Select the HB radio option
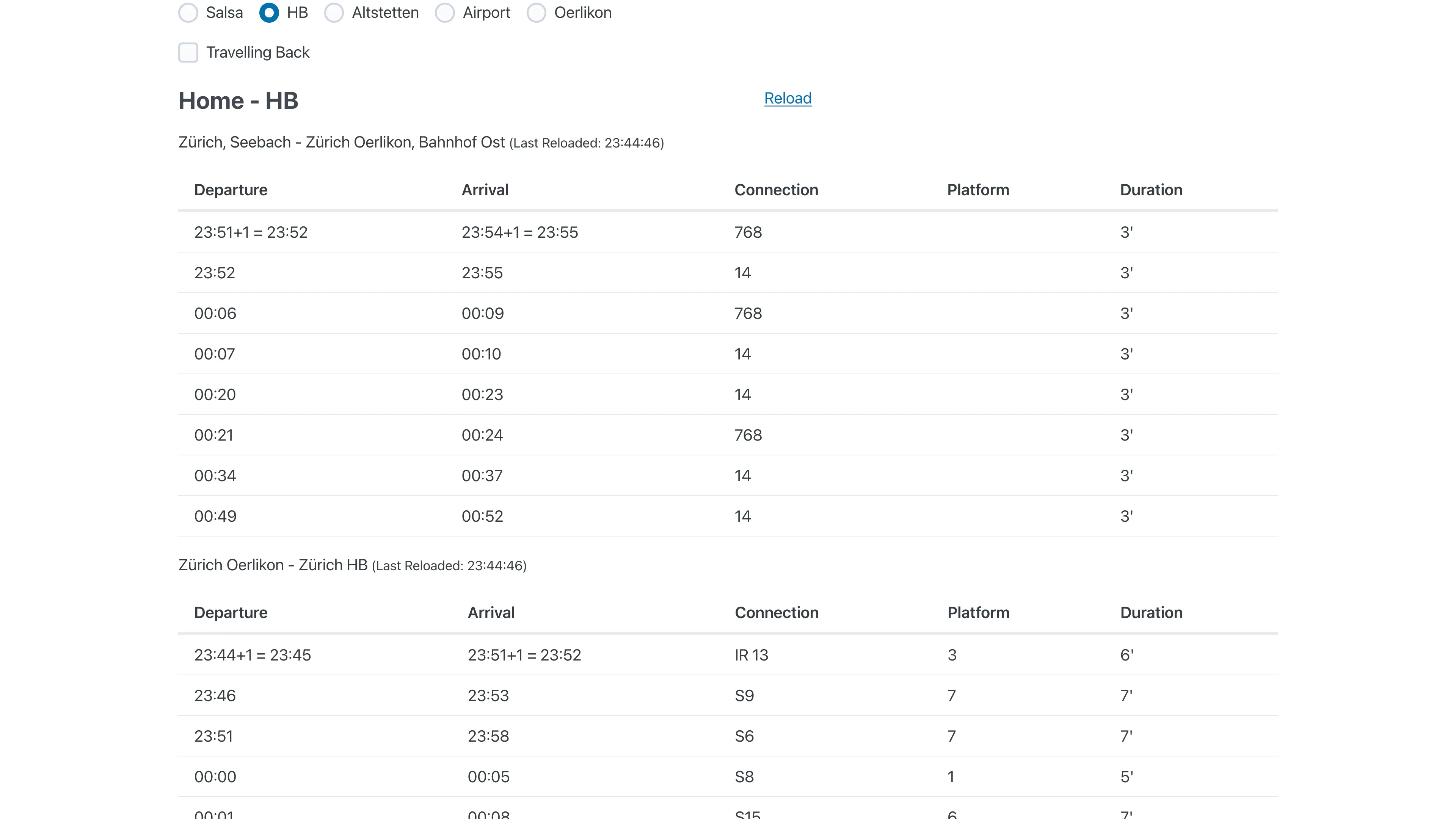The height and width of the screenshot is (819, 1456). click(269, 13)
